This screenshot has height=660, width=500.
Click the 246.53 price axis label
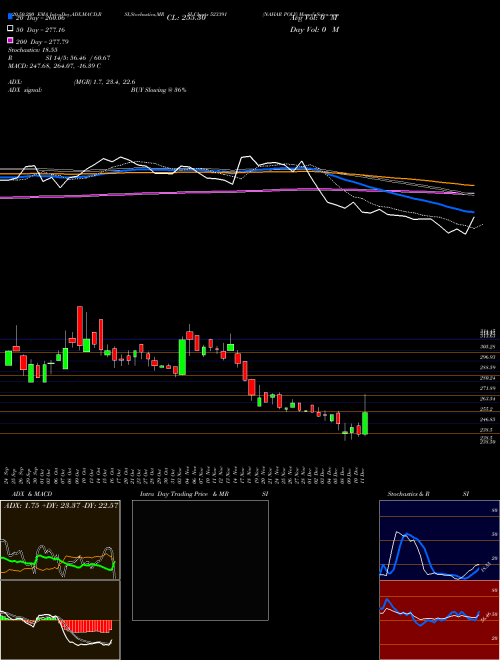[487, 420]
